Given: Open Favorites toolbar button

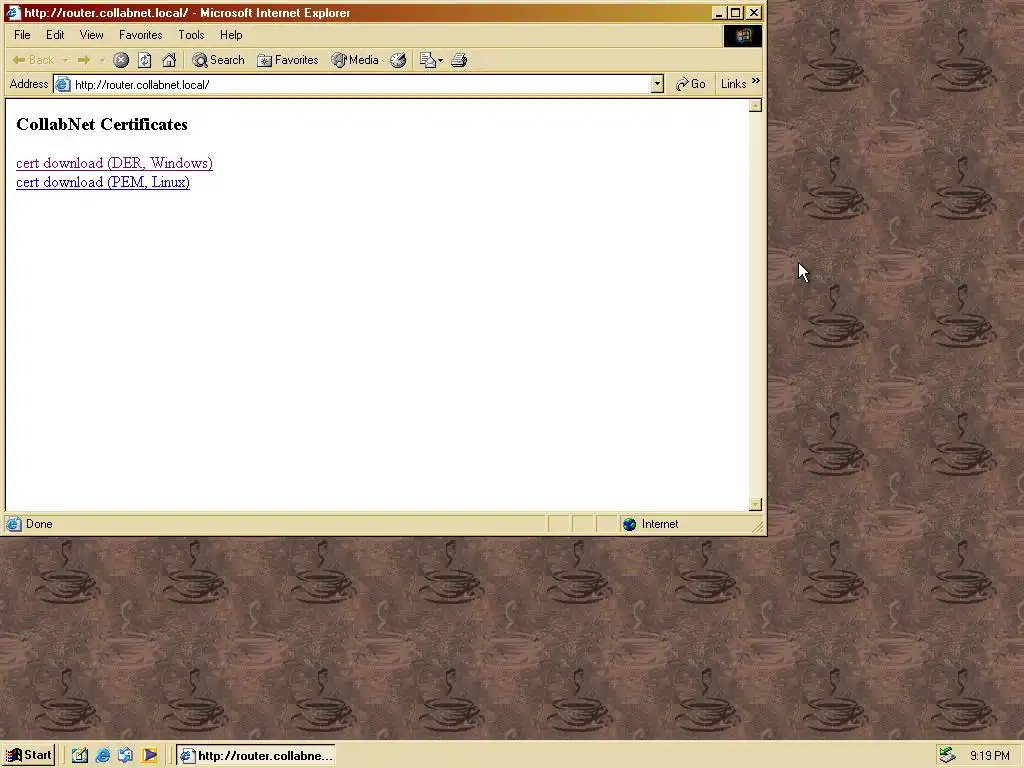Looking at the screenshot, I should click(x=287, y=60).
